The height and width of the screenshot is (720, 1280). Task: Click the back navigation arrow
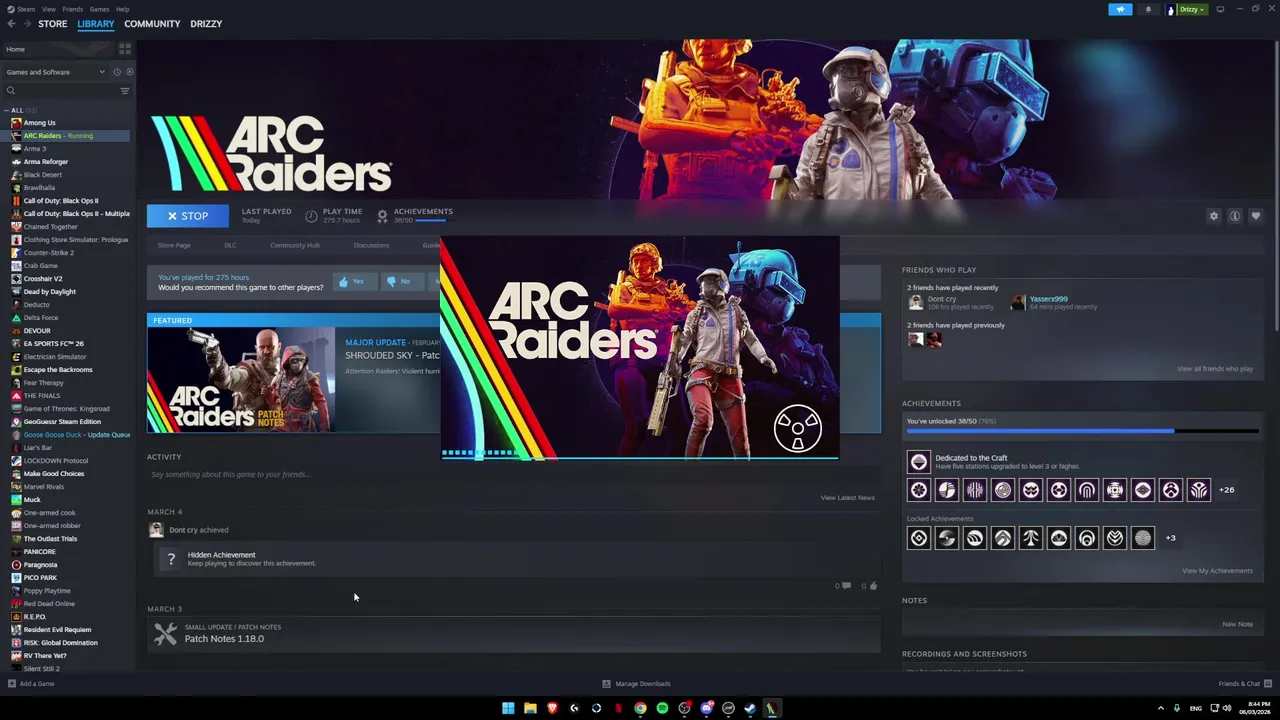11,24
